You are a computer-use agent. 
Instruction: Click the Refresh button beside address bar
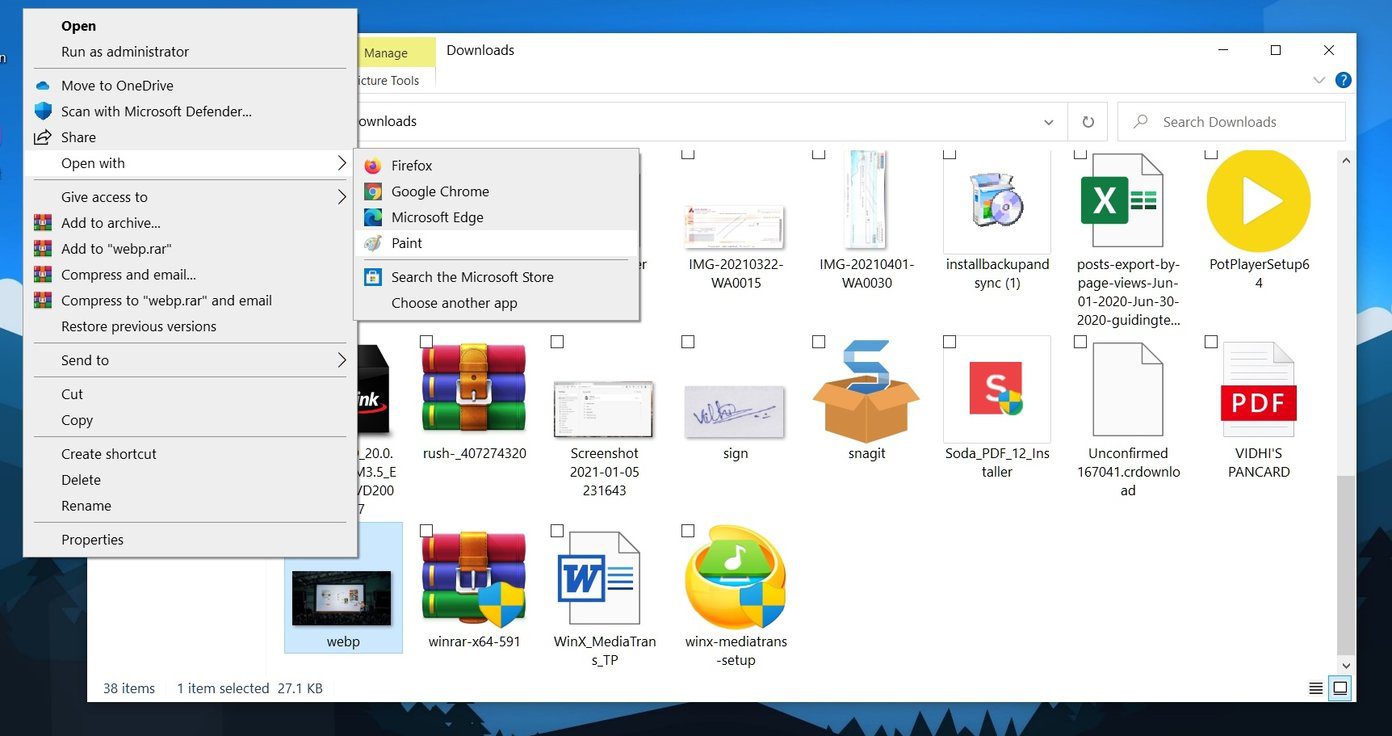point(1088,122)
